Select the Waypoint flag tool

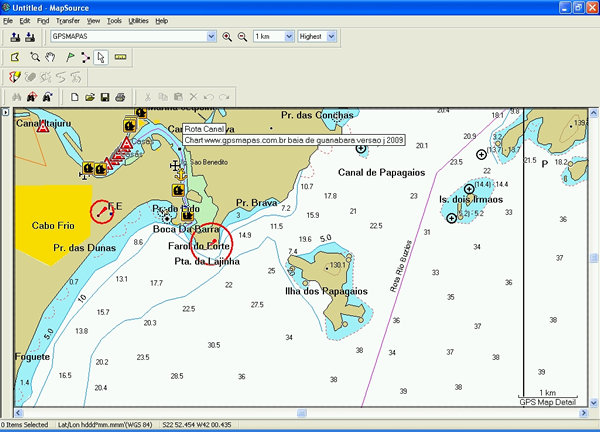(x=68, y=56)
